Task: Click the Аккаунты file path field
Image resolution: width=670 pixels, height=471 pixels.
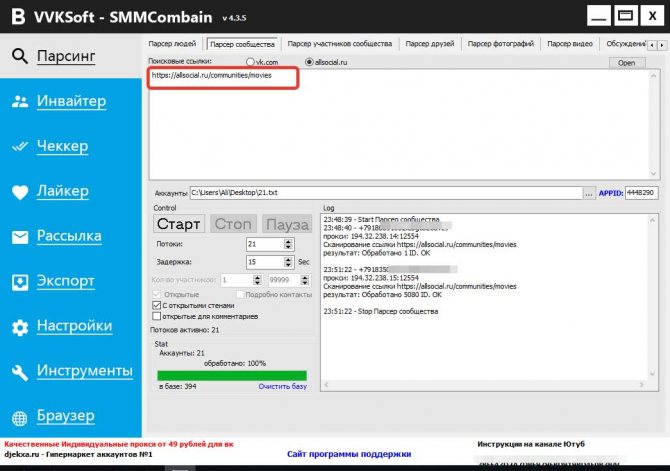Action: (386, 193)
